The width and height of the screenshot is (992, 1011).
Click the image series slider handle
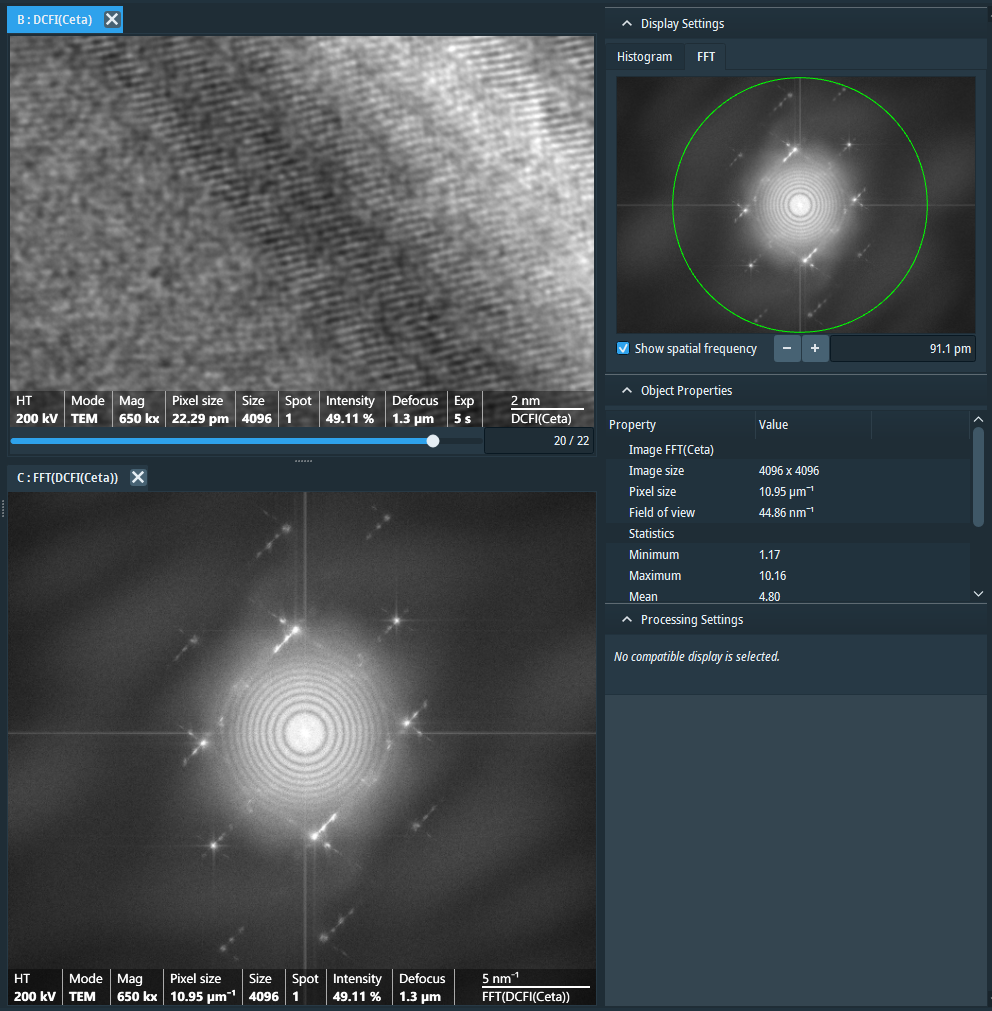click(432, 440)
